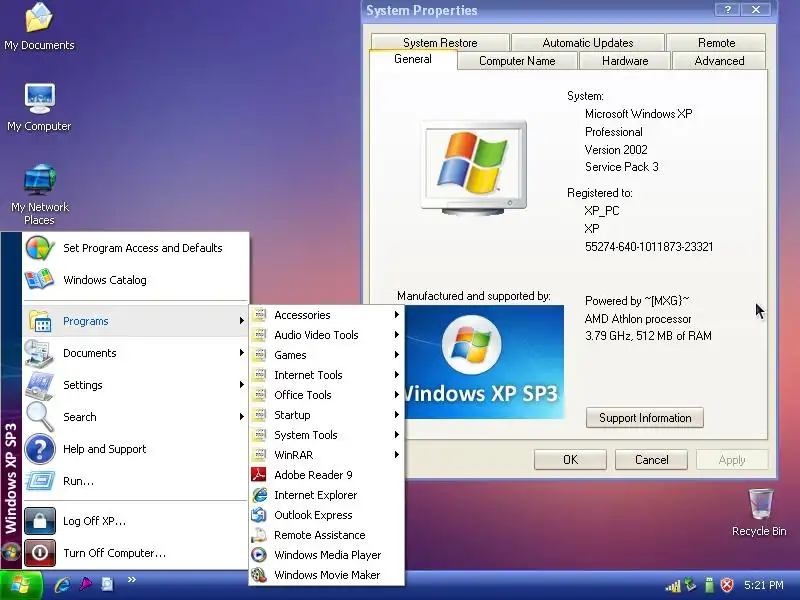Click the Start button Windows logo
This screenshot has width=800, height=600.
(20, 585)
